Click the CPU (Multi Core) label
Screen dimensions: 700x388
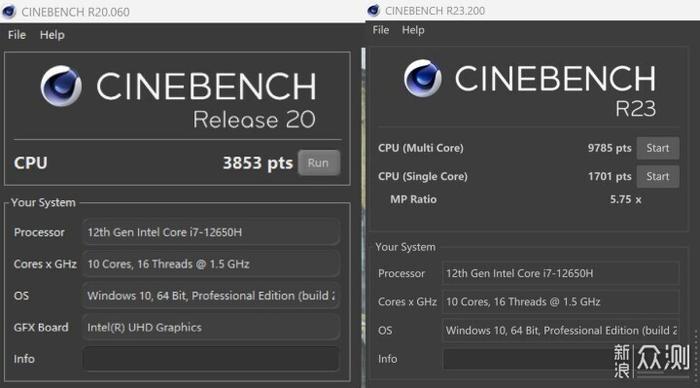(421, 148)
